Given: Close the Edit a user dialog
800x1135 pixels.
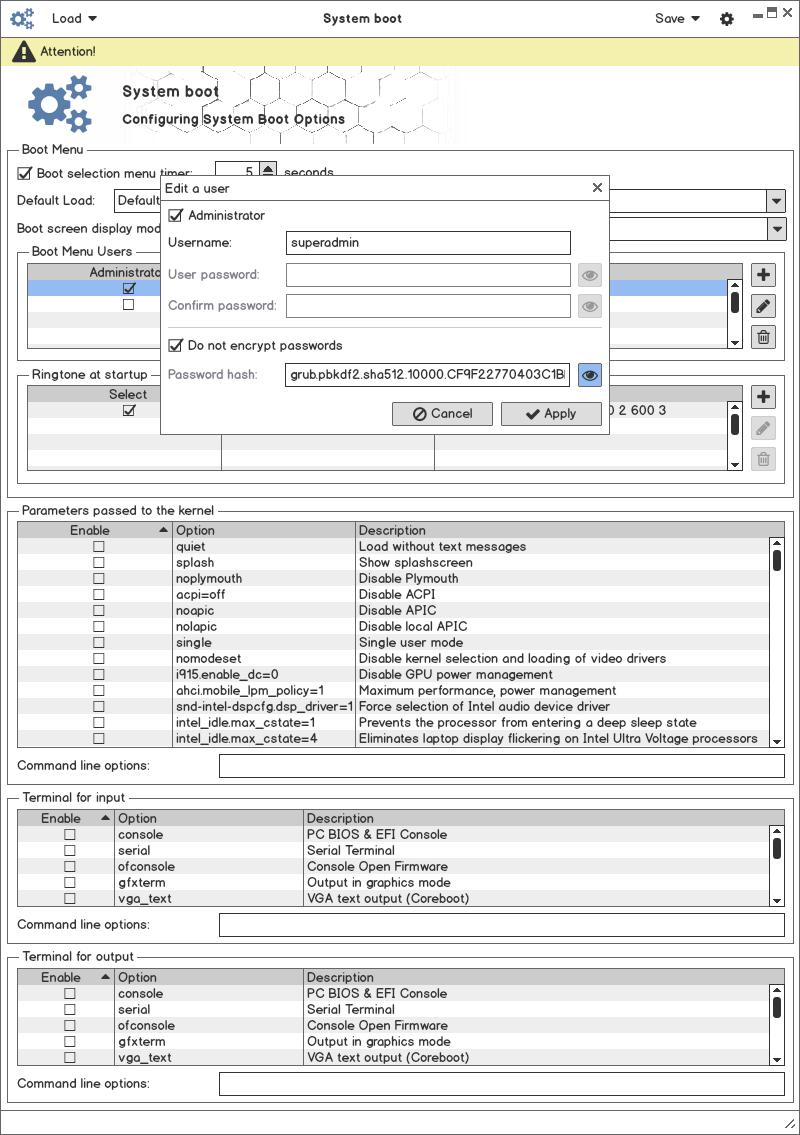Looking at the screenshot, I should pyautogui.click(x=597, y=187).
